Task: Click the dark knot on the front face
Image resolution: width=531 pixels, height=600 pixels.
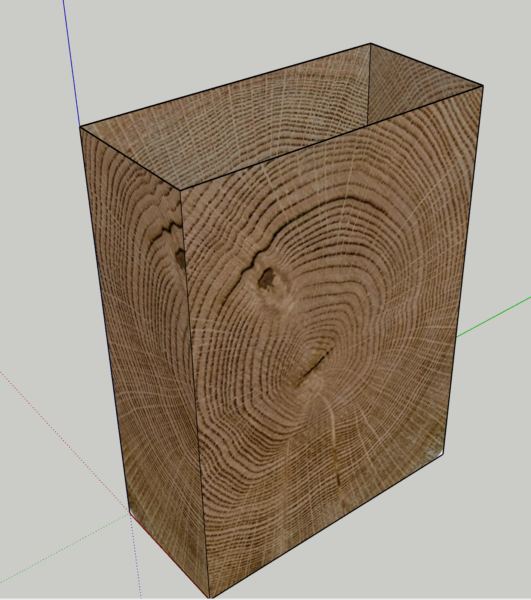Action: (x=267, y=278)
